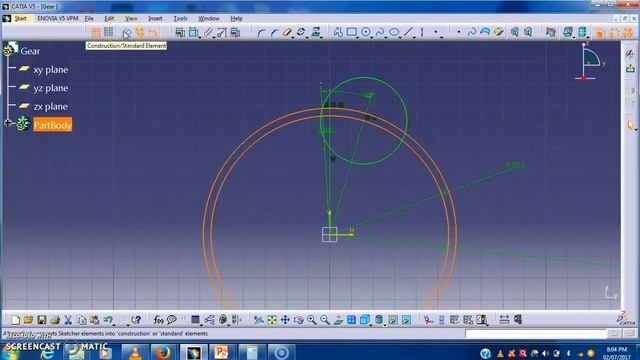The image size is (640, 360).
Task: Open the File menu
Action: pyautogui.click(x=89, y=18)
